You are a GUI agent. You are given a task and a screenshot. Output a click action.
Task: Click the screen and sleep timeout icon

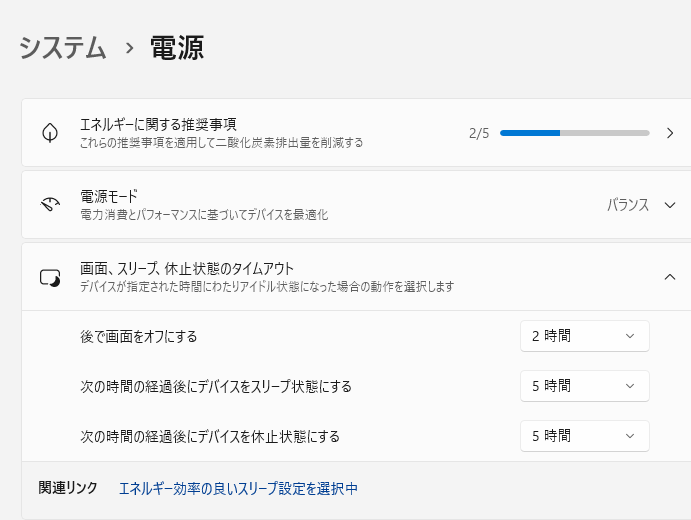pos(50,277)
